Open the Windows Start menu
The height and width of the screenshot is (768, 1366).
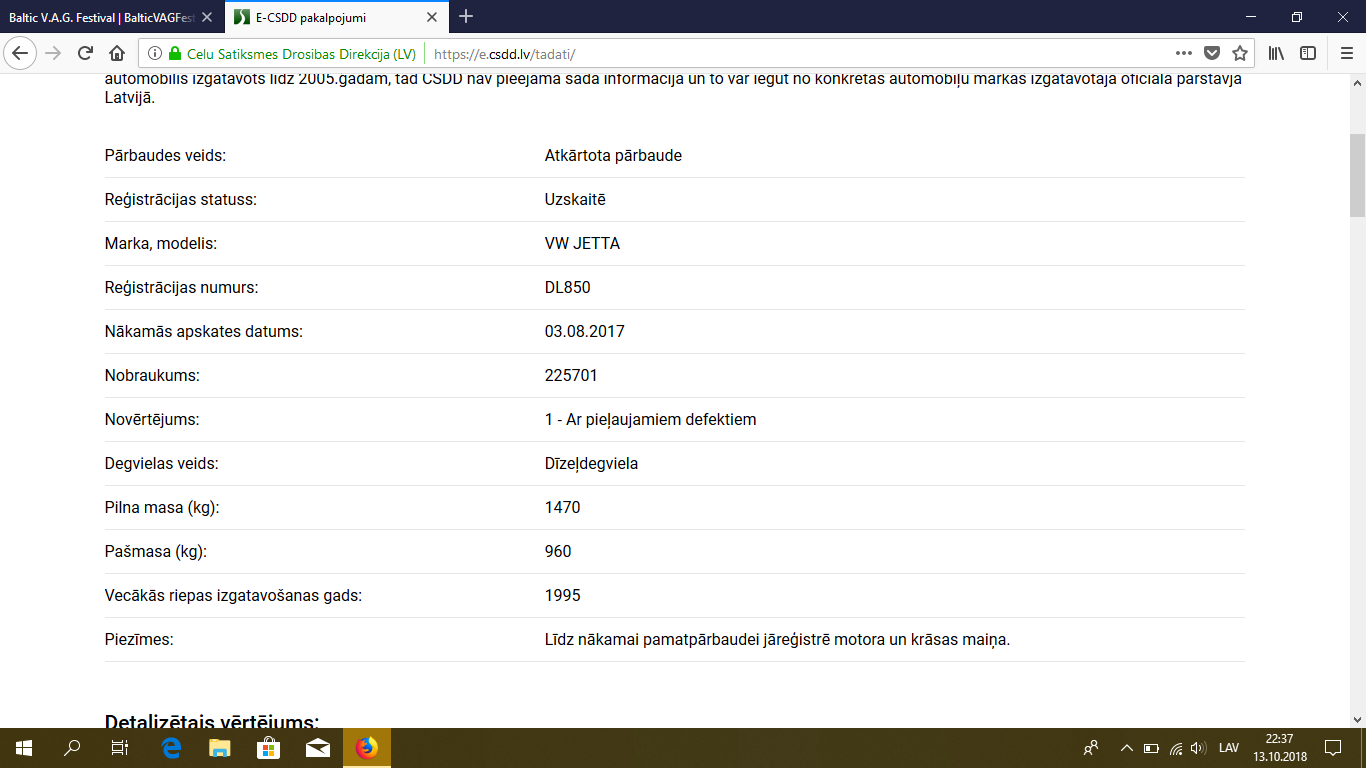24,748
